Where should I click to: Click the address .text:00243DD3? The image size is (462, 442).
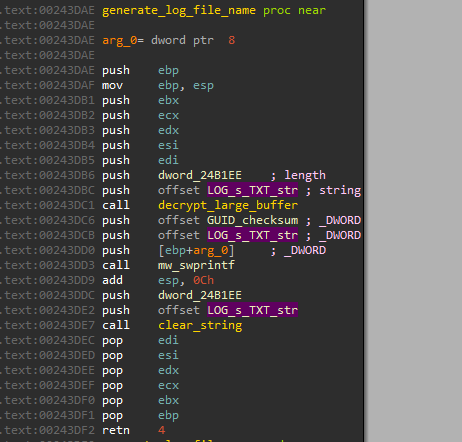pos(47,265)
